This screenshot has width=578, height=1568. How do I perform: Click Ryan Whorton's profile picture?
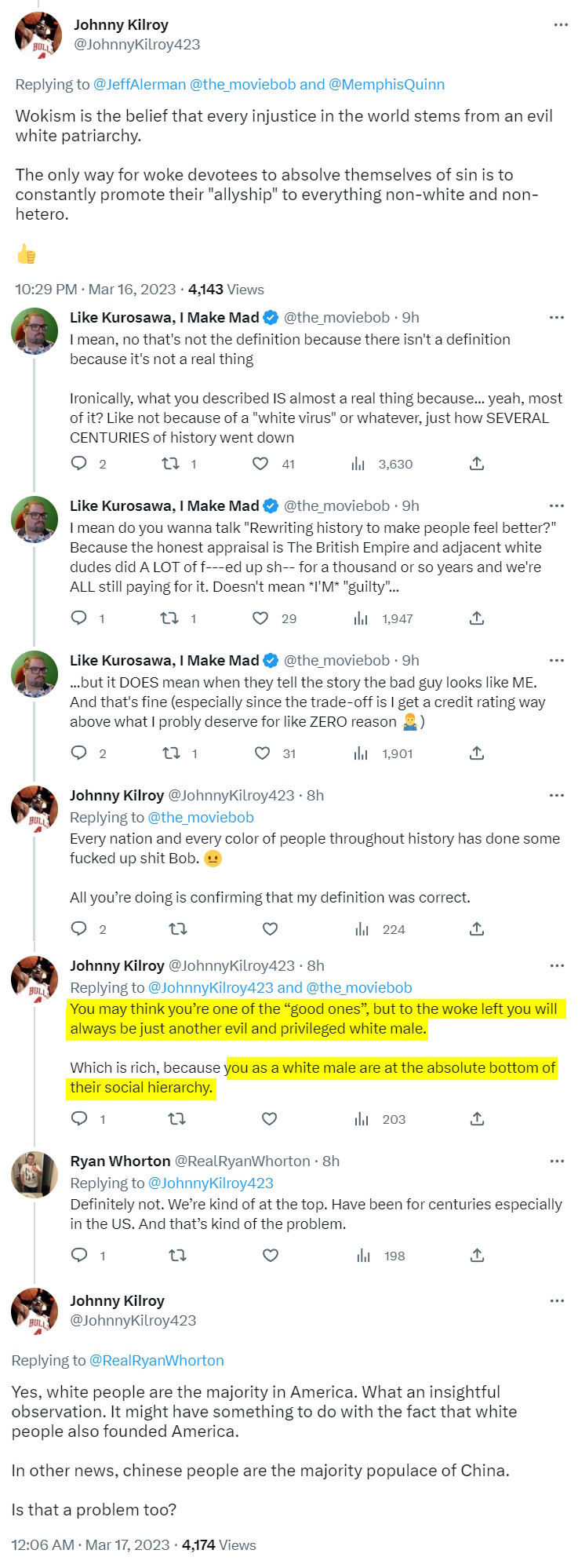pos(35,1175)
